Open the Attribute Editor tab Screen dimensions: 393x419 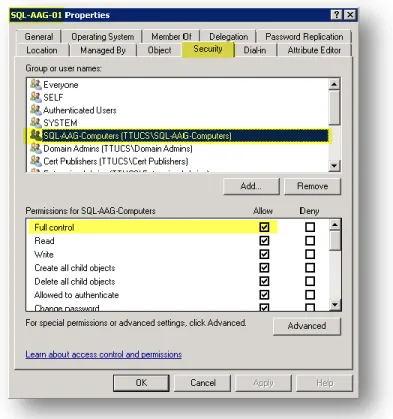(314, 50)
